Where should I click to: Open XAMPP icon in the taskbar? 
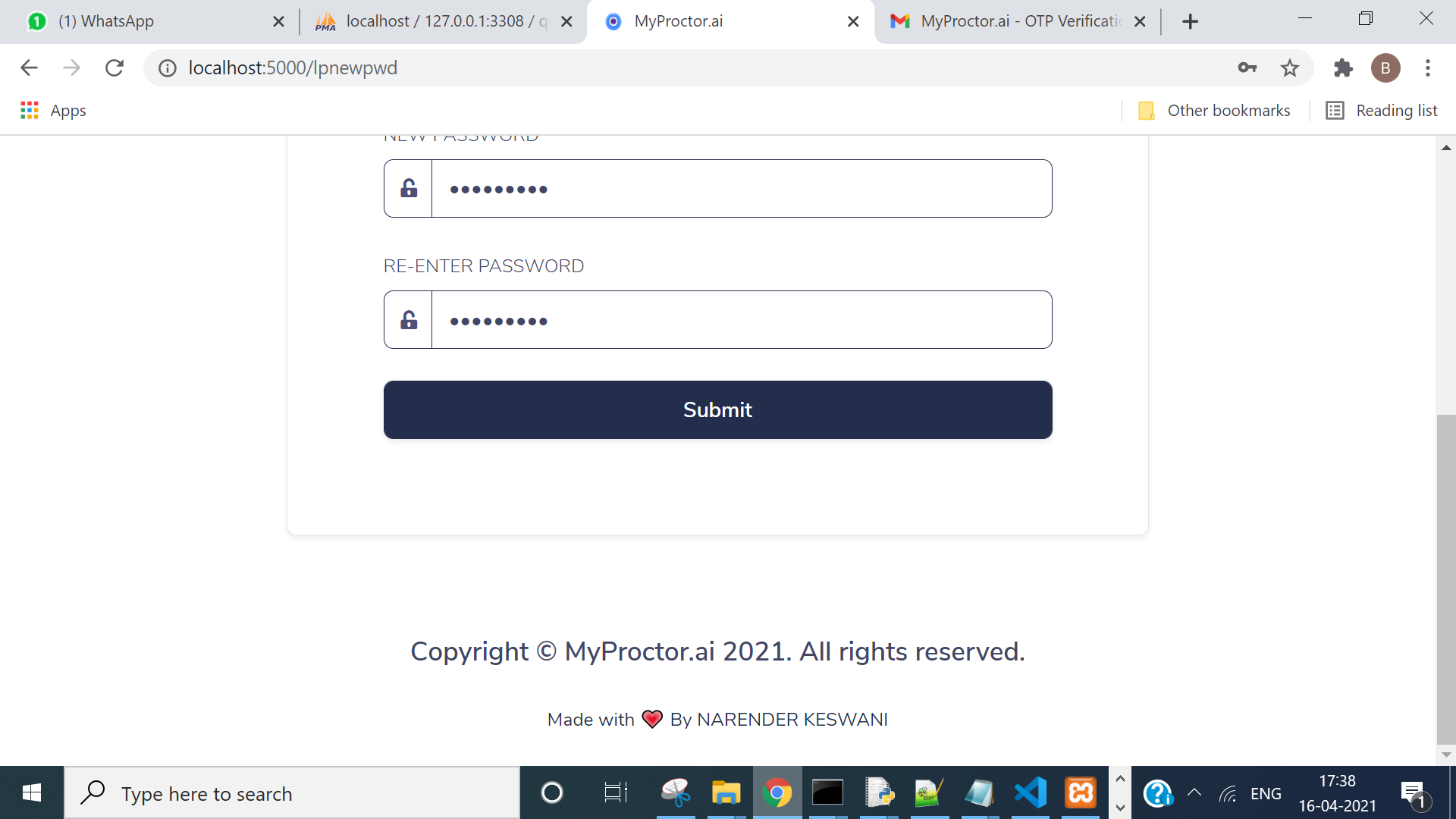[x=1081, y=793]
